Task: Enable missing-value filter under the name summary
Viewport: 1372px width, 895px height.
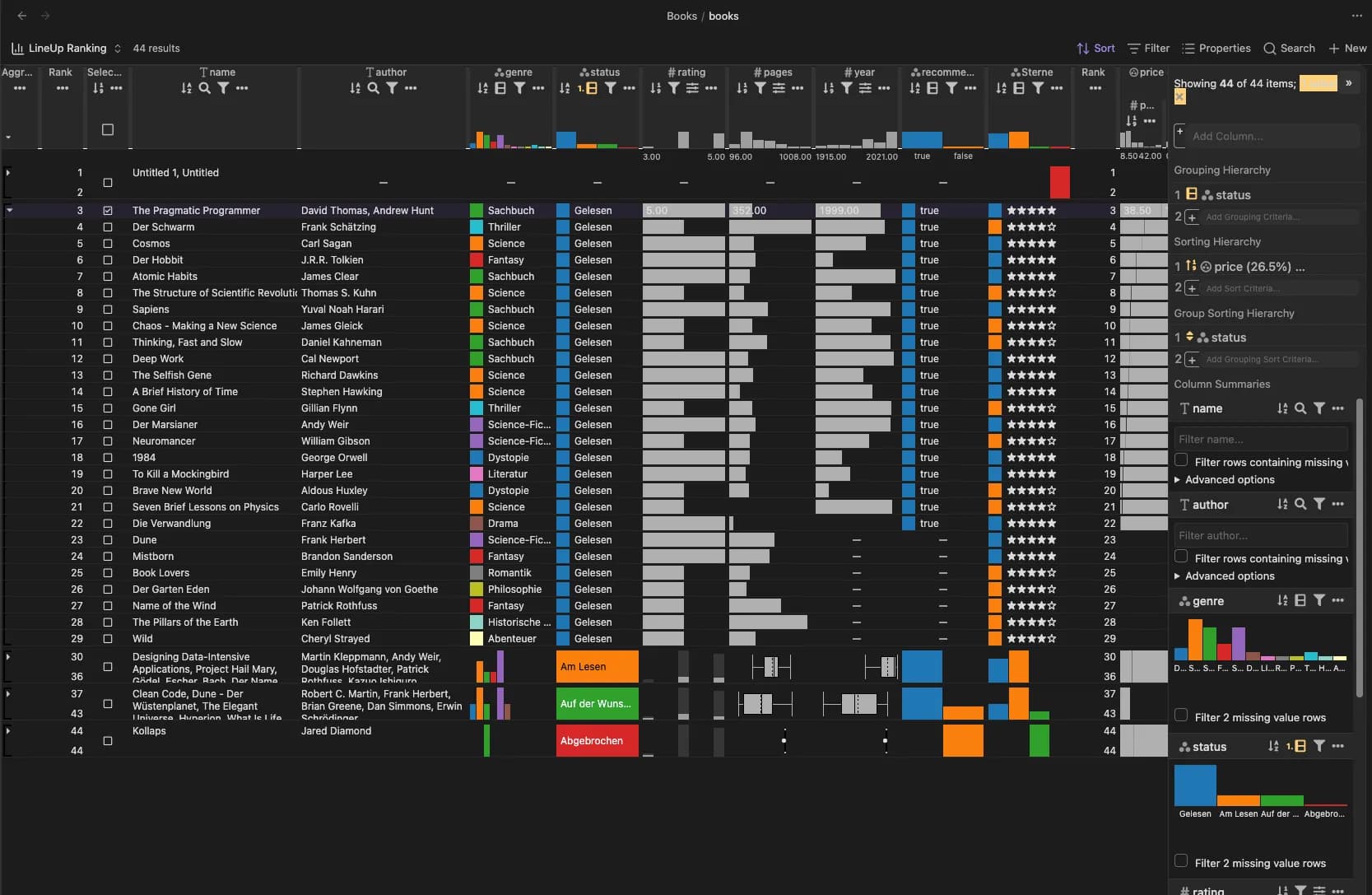Action: coord(1181,460)
